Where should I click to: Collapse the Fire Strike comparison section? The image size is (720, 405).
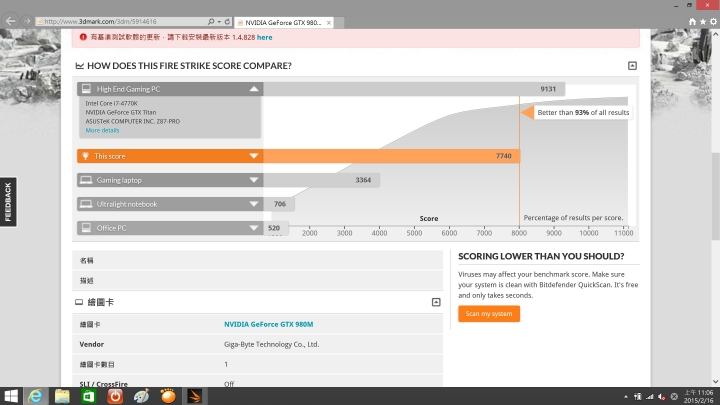pyautogui.click(x=632, y=66)
